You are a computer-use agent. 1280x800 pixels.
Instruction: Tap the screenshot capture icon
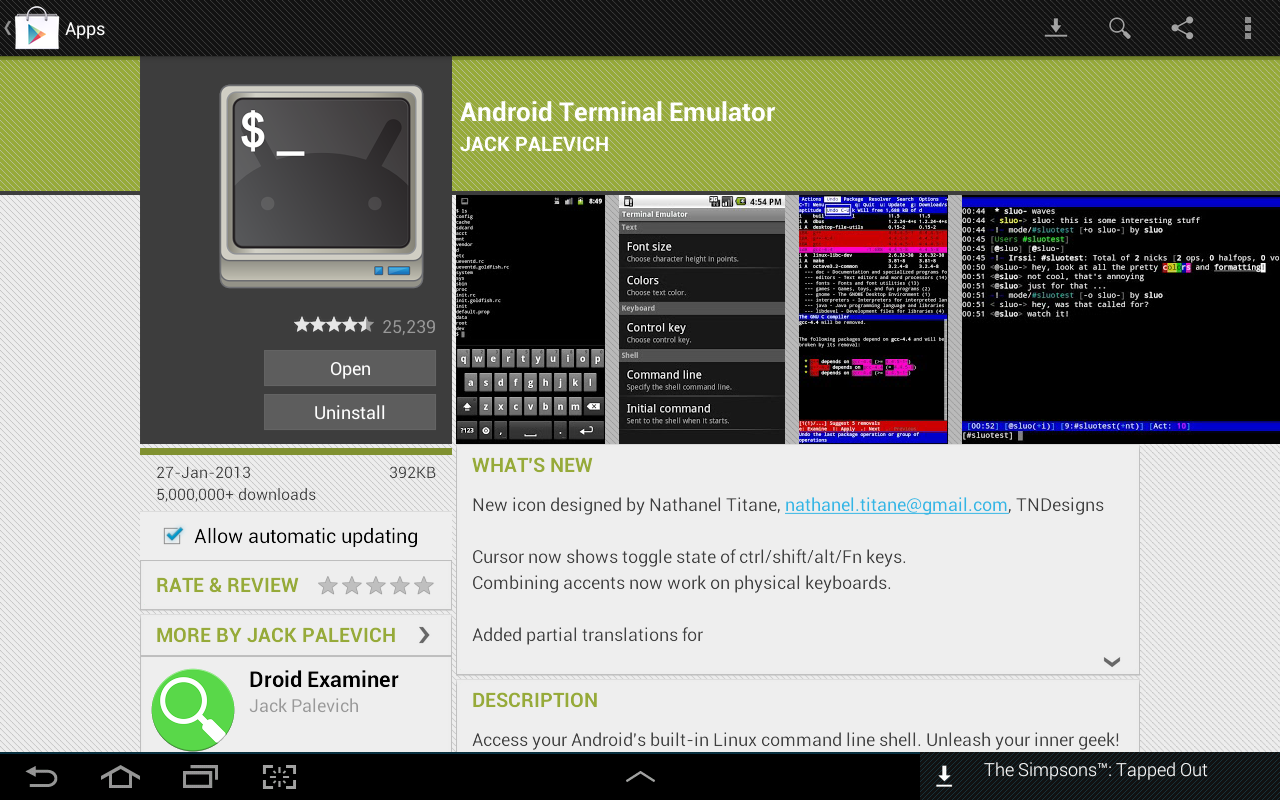[280, 776]
